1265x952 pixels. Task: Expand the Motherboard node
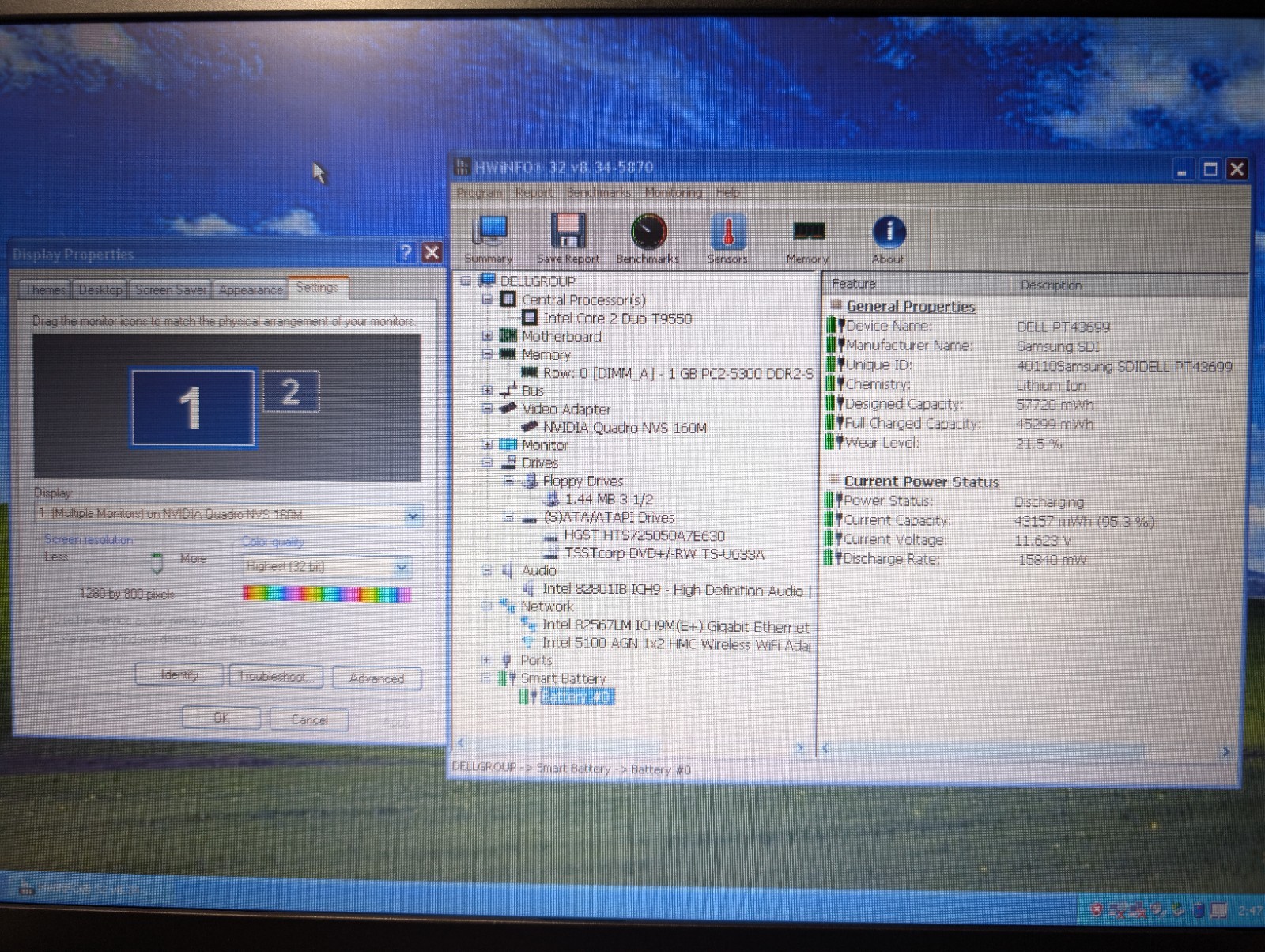(x=487, y=336)
